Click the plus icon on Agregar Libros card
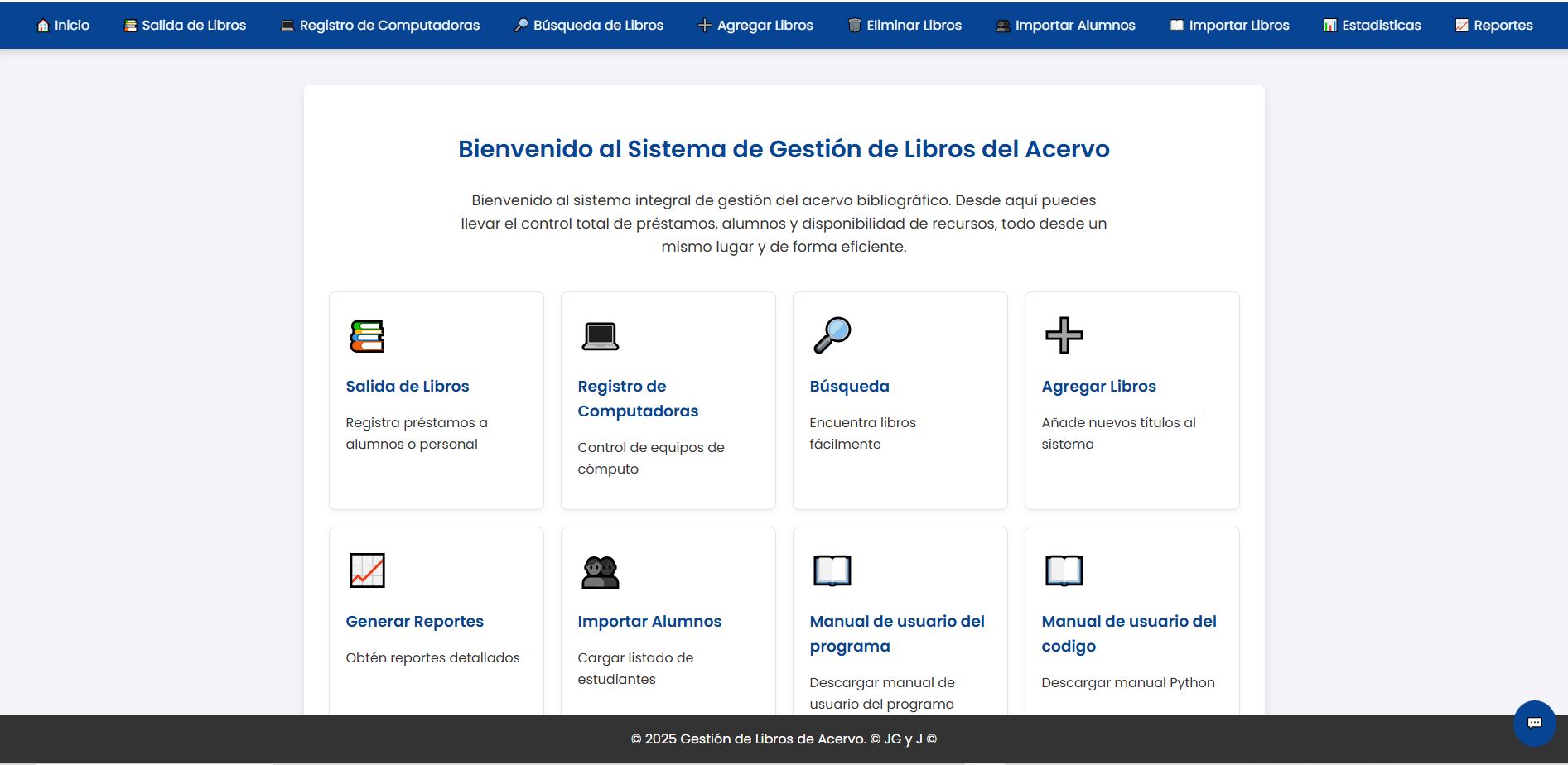Screen dimensions: 1568x765 click(x=1063, y=336)
